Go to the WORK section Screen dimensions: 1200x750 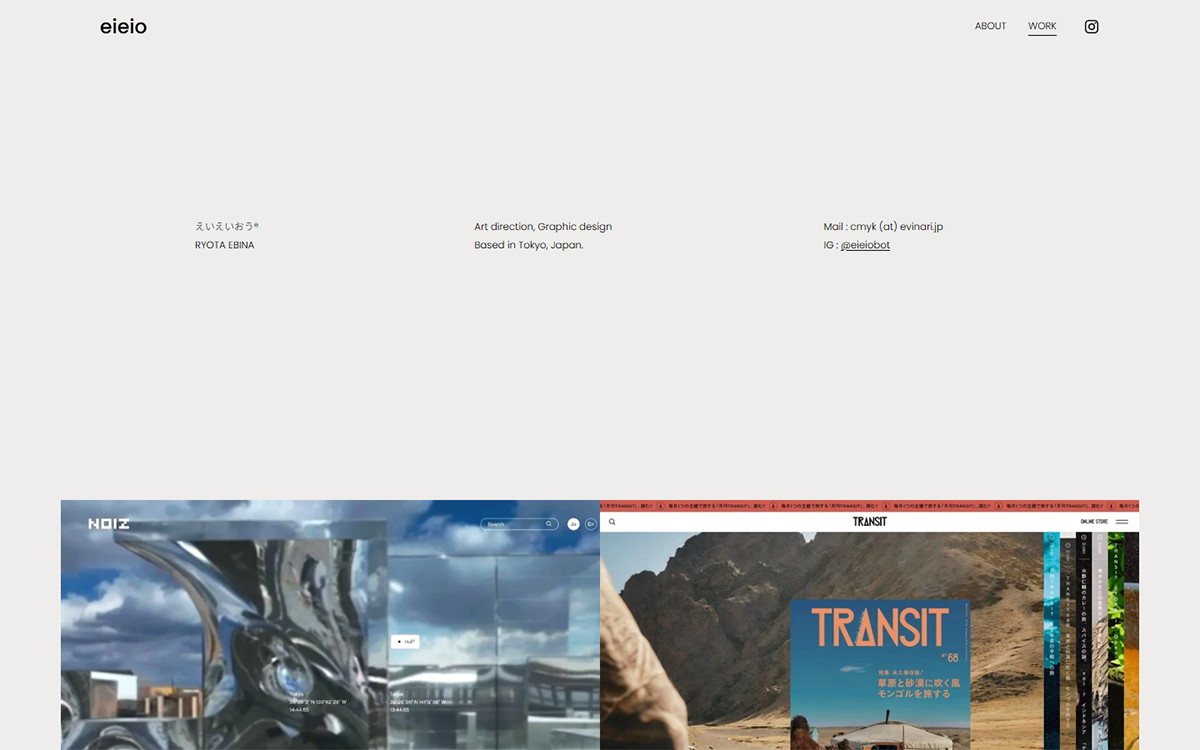pos(1042,27)
